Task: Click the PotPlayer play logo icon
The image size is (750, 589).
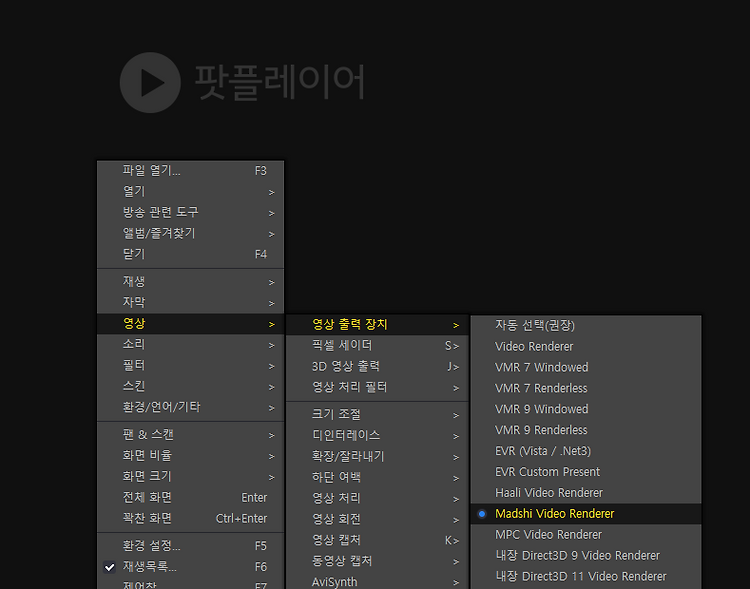Action: pyautogui.click(x=150, y=83)
